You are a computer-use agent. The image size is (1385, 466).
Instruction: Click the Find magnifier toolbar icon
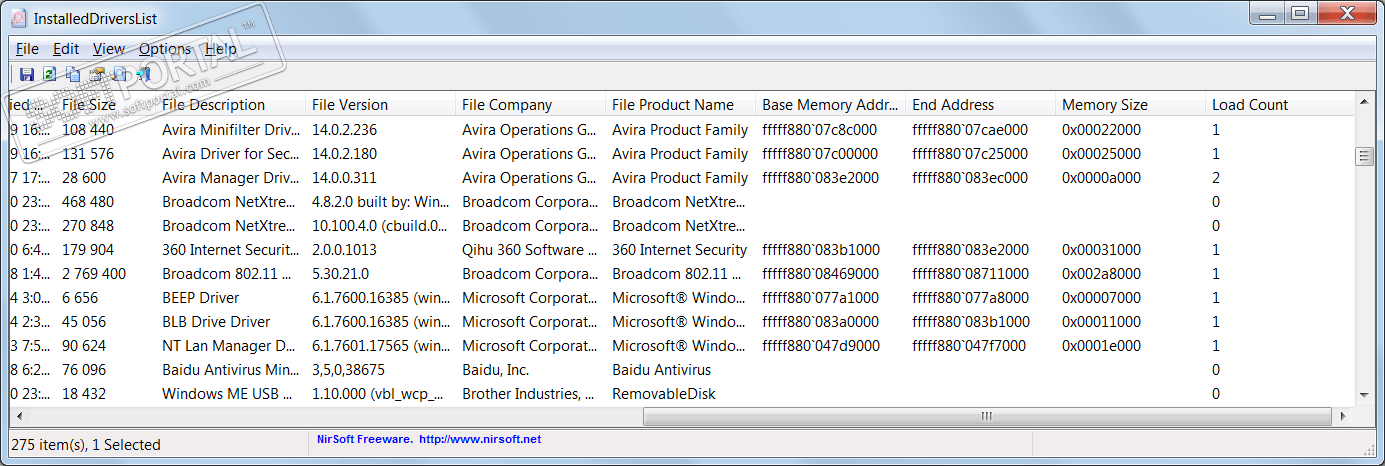(120, 74)
